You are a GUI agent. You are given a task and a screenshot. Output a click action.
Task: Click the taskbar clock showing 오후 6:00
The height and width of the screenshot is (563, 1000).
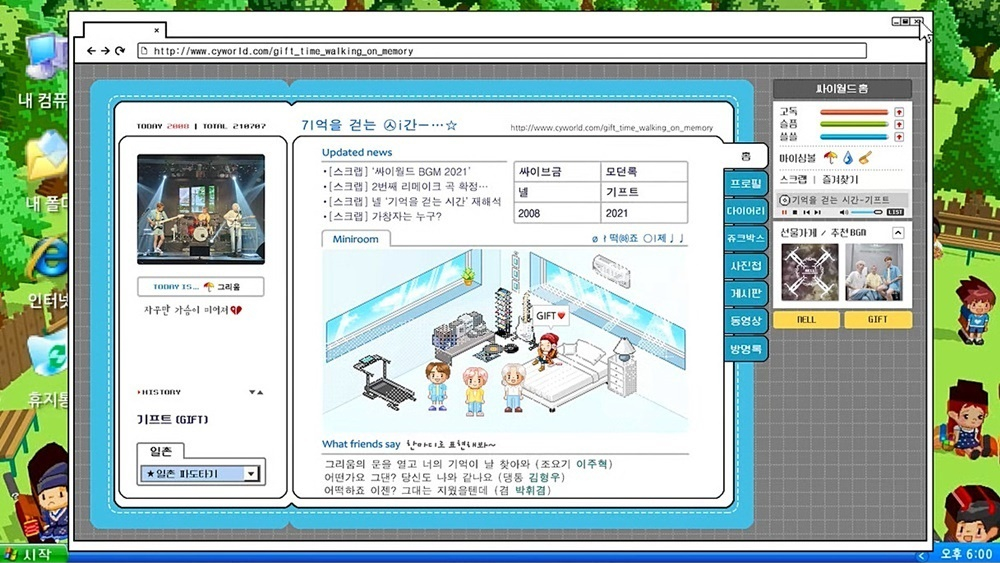click(x=966, y=554)
